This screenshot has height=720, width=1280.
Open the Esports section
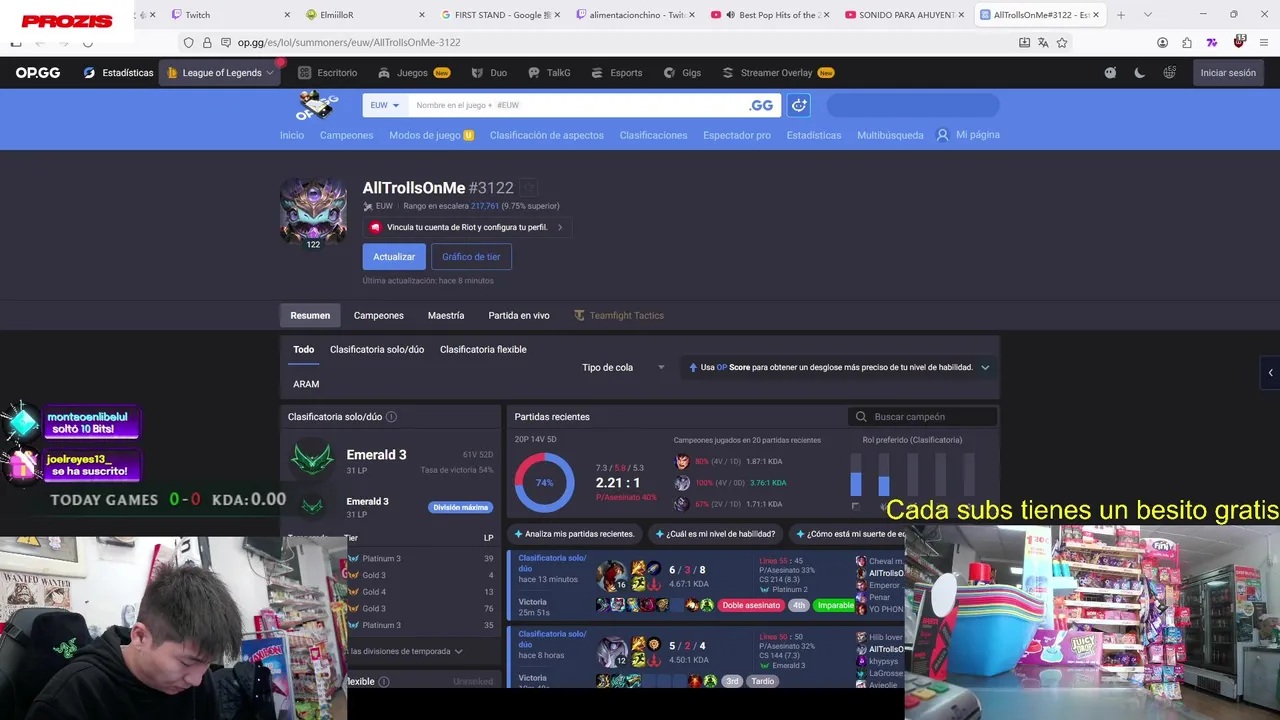[x=616, y=73]
